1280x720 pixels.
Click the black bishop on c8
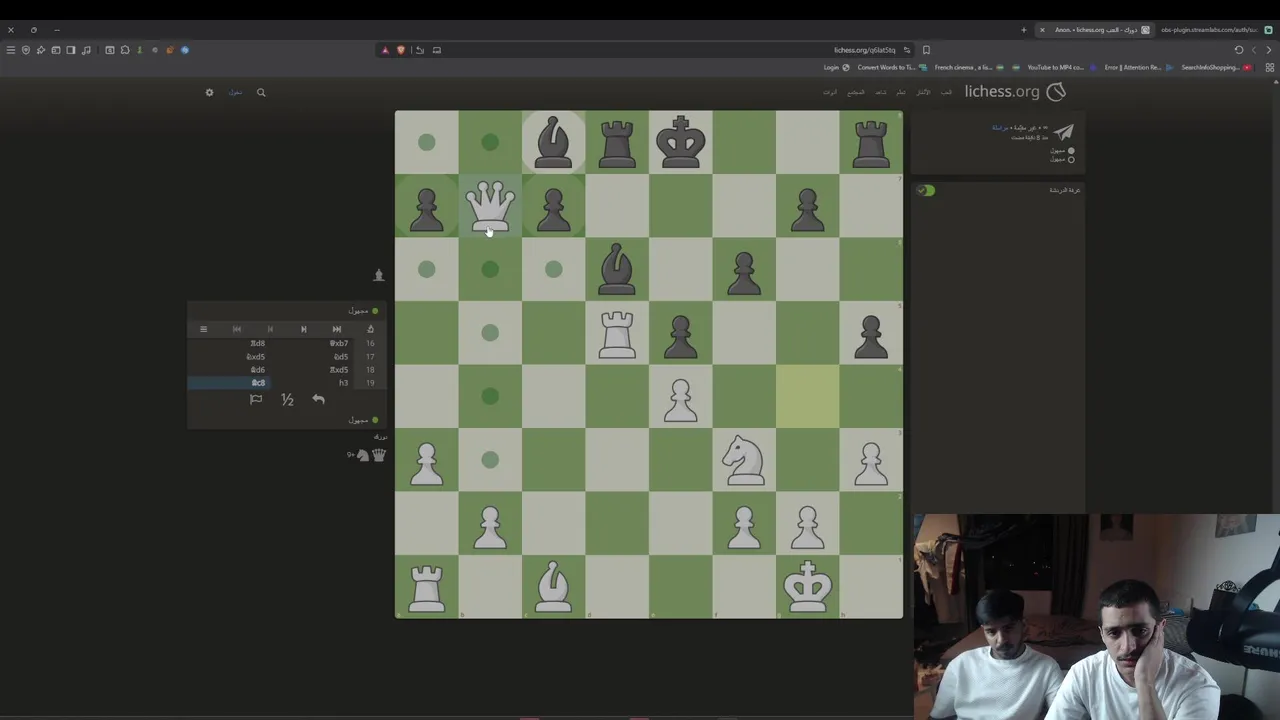pyautogui.click(x=553, y=142)
